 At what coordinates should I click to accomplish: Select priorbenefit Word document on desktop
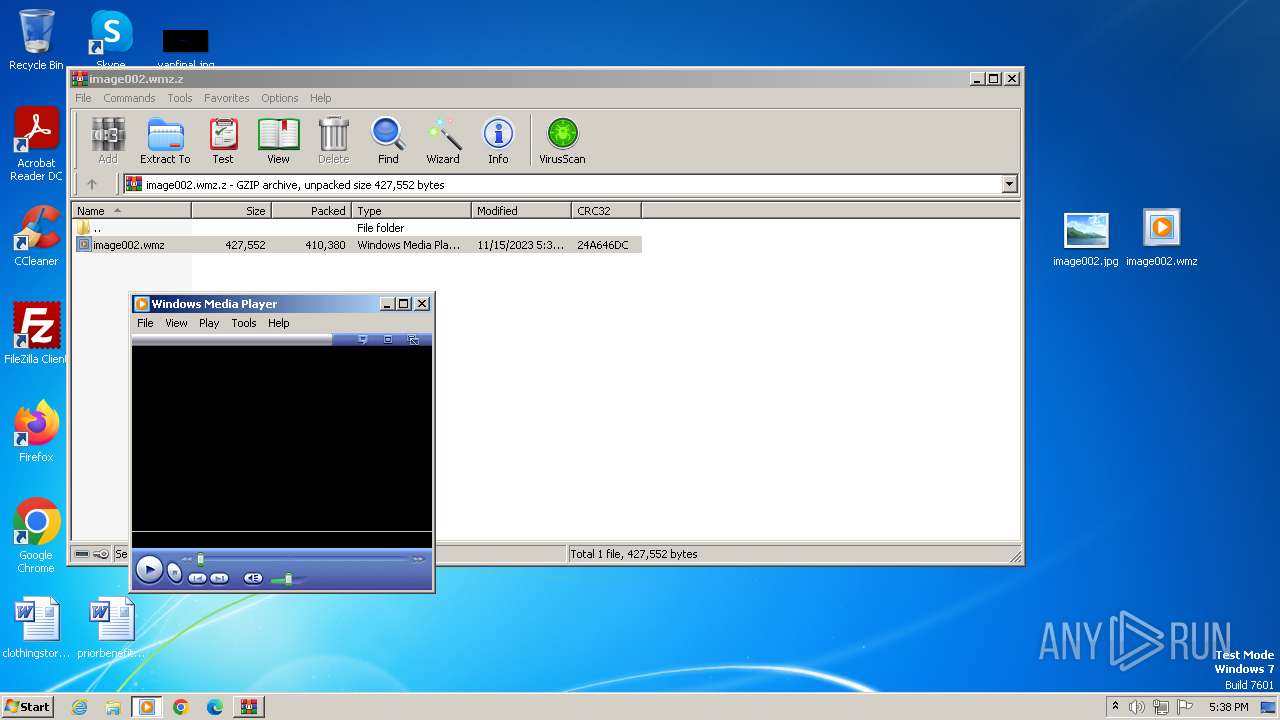[111, 628]
